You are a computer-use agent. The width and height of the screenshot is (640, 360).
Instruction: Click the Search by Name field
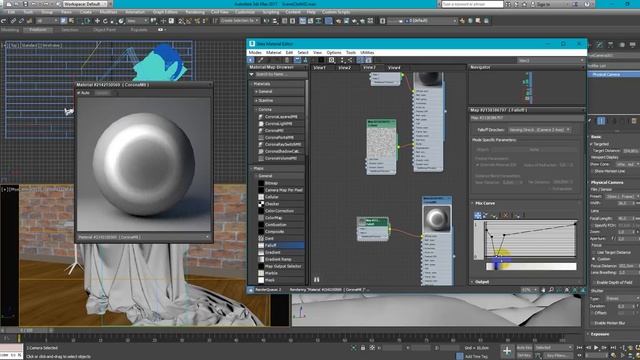[281, 74]
